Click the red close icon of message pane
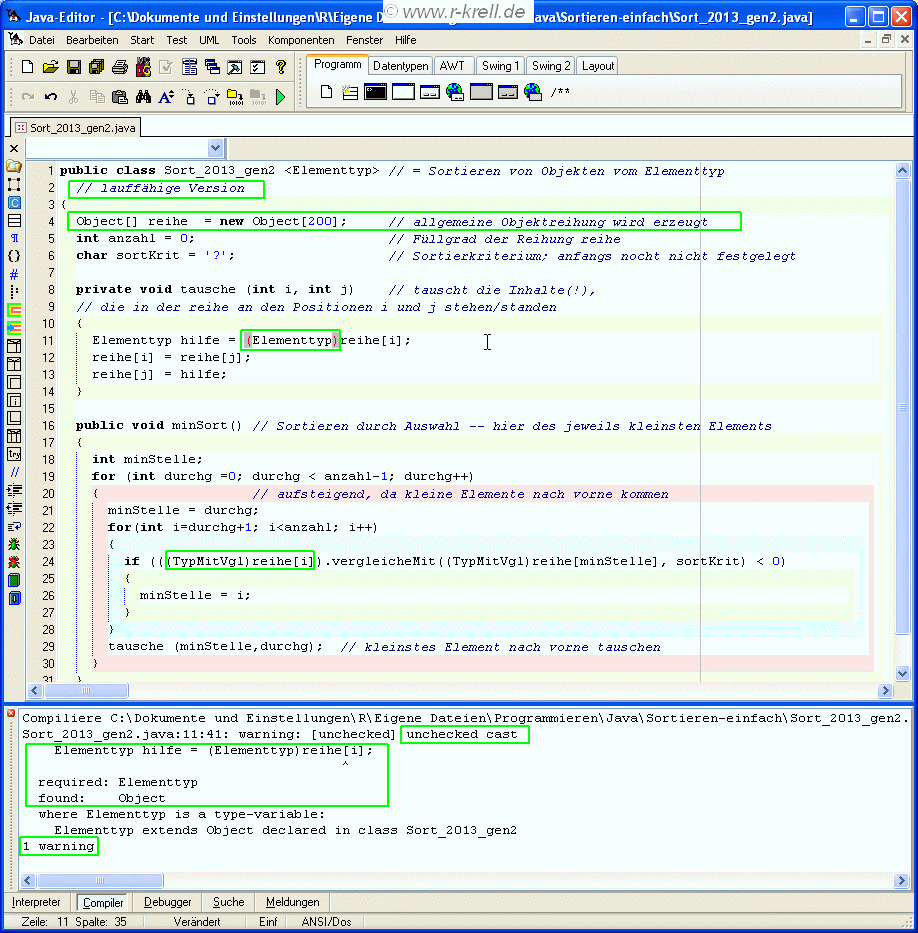 tap(11, 713)
